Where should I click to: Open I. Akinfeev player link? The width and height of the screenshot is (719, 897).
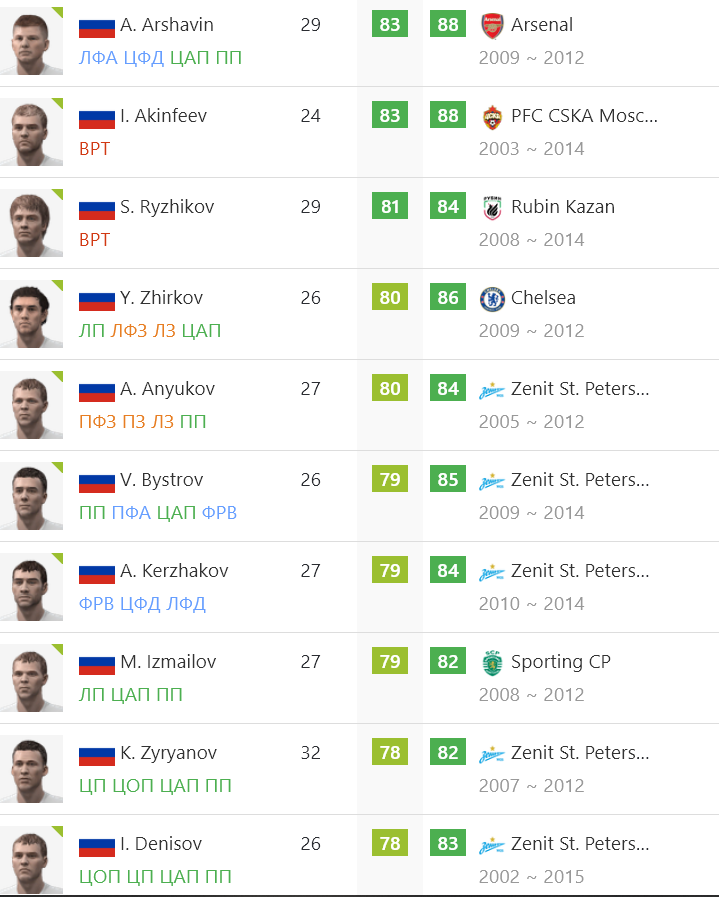click(x=163, y=116)
